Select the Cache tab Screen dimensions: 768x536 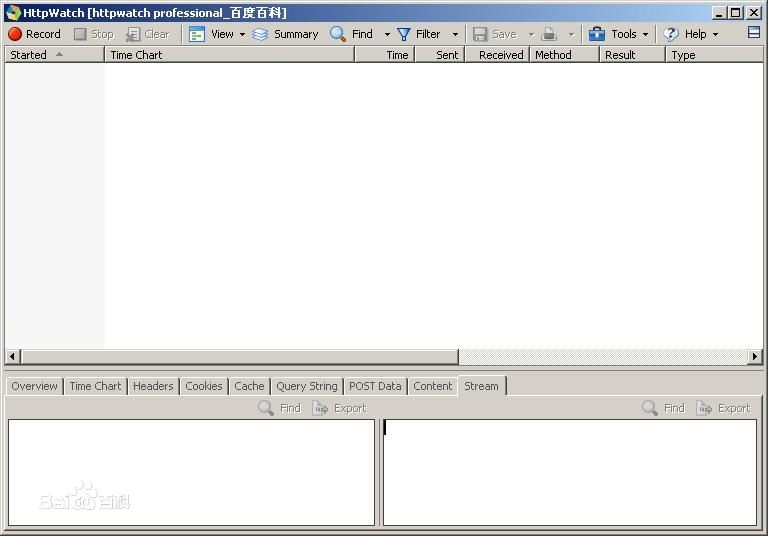249,386
